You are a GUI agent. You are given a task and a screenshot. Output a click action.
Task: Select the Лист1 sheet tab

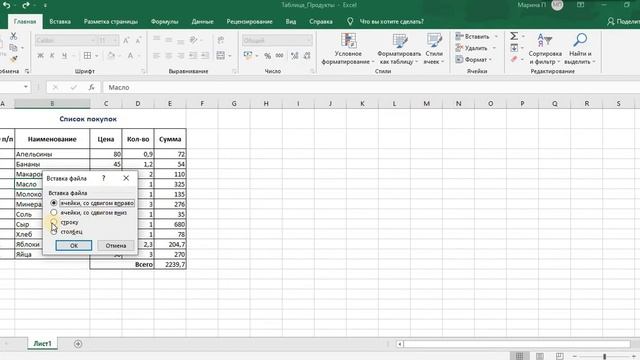tap(42, 344)
